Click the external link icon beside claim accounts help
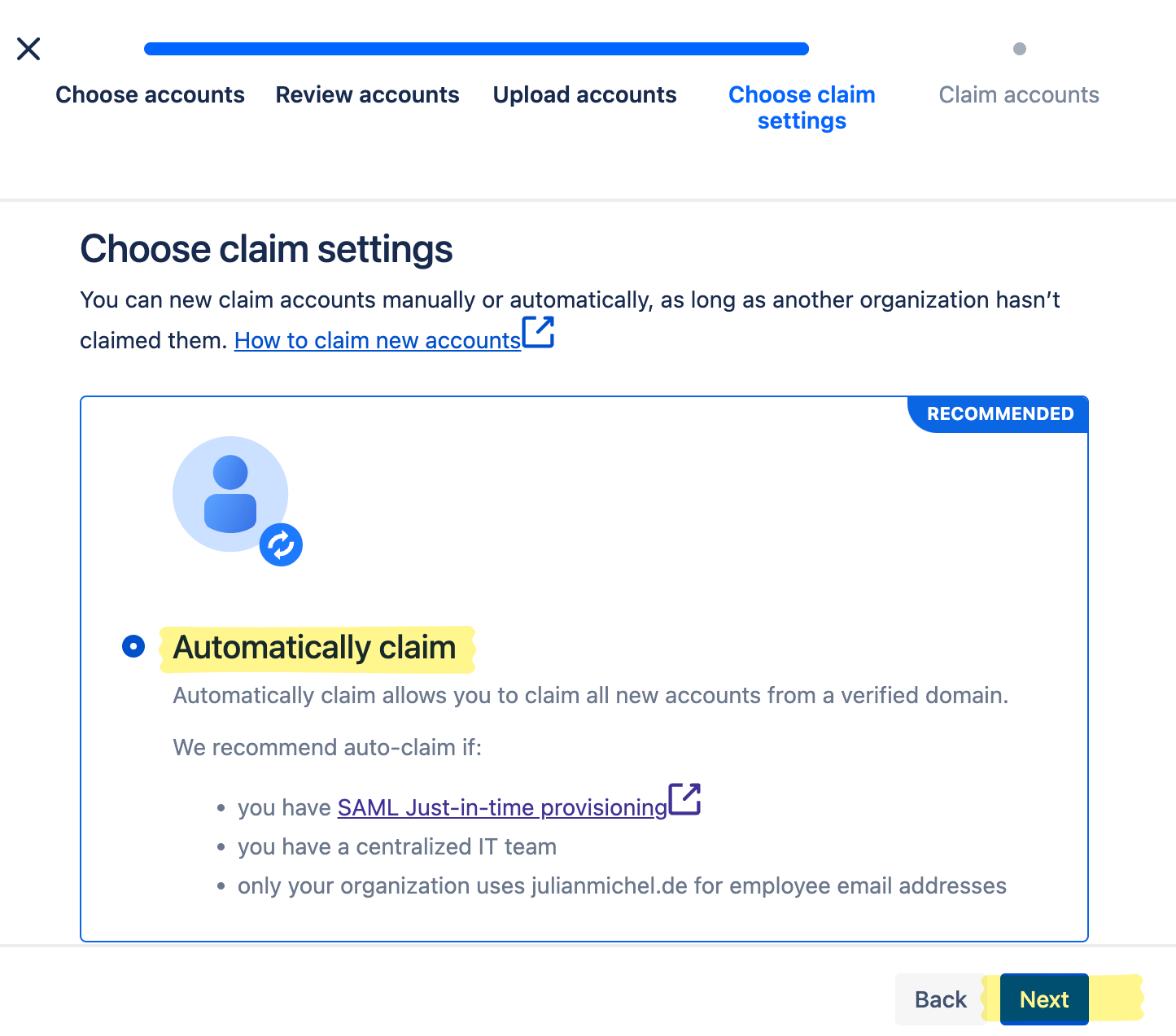1176x1036 pixels. (538, 333)
